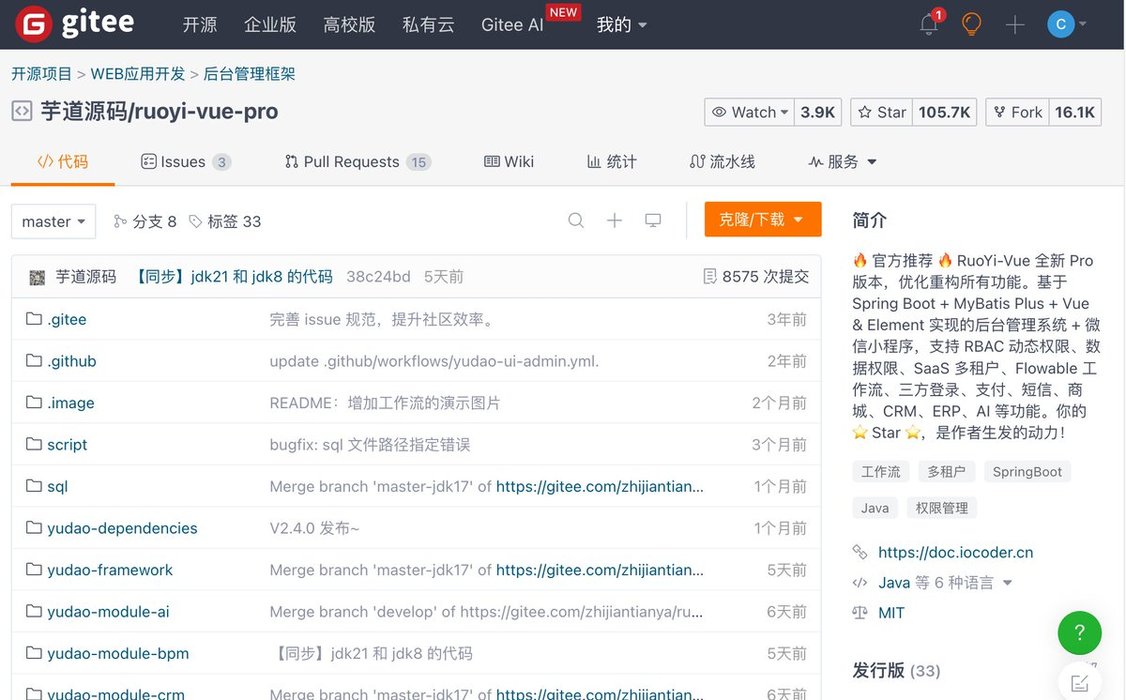Click the add file plus icon
This screenshot has width=1126, height=700.
point(614,220)
